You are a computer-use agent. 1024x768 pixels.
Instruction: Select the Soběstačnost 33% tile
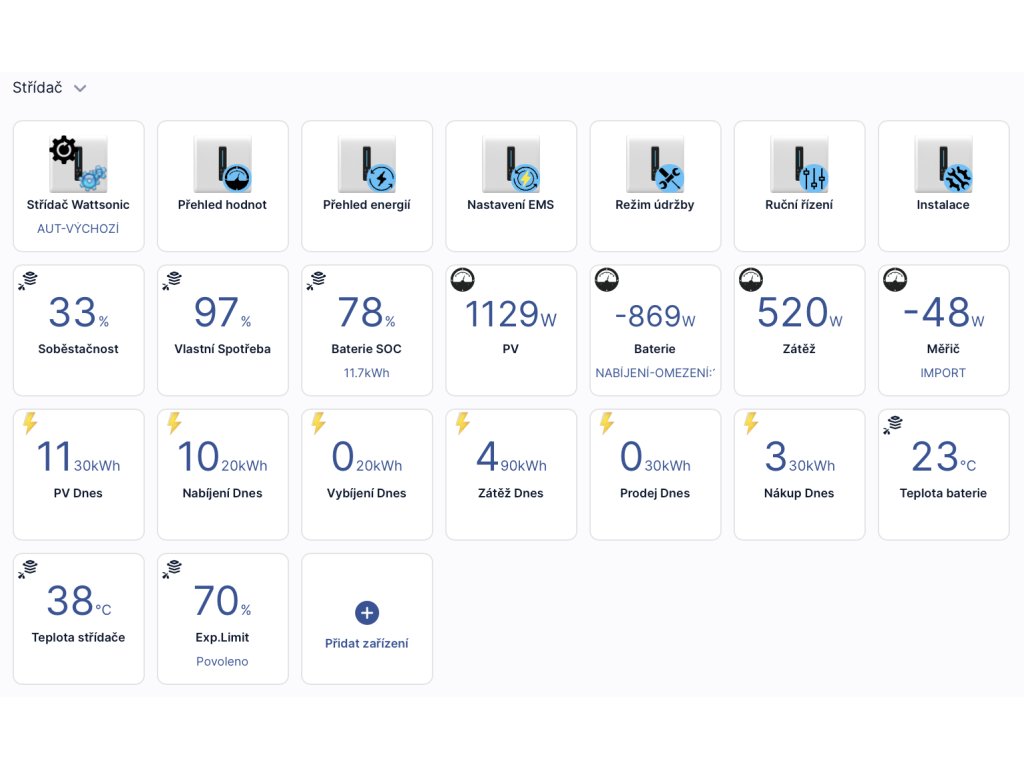point(78,330)
